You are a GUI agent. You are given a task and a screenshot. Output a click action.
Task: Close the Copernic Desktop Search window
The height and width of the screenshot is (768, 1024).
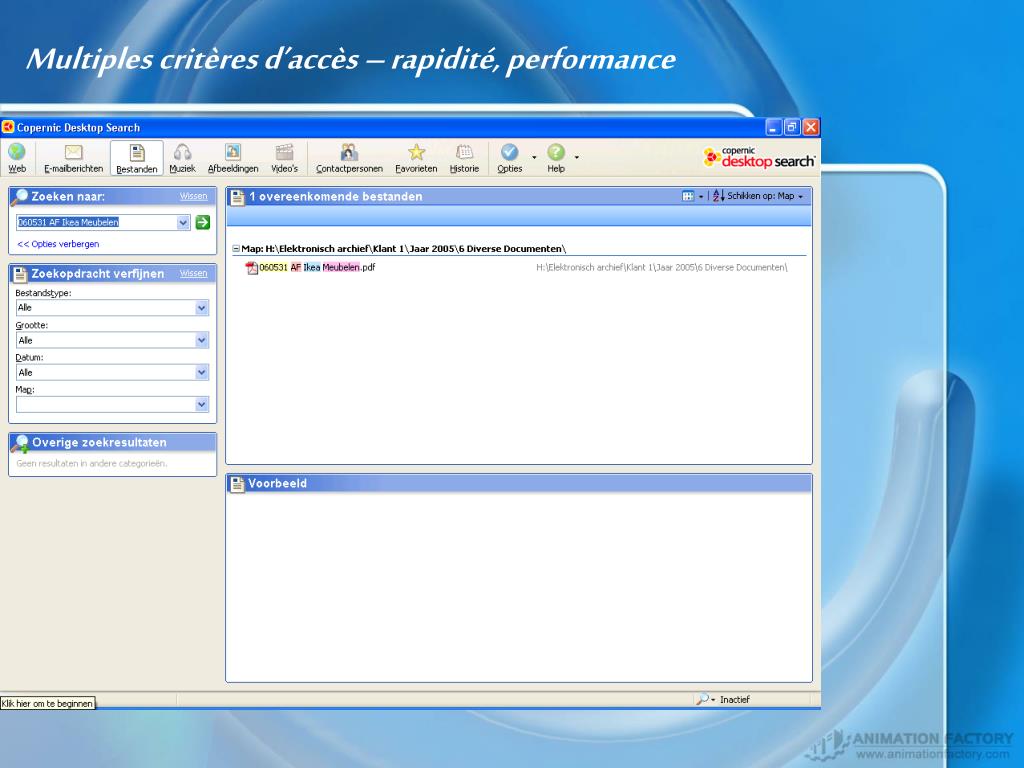coord(810,127)
